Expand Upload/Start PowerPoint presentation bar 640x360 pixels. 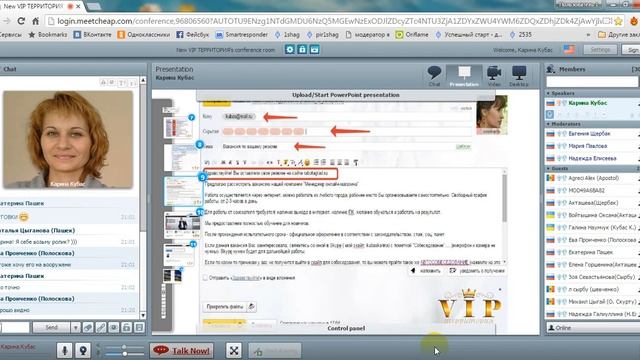click(x=345, y=95)
